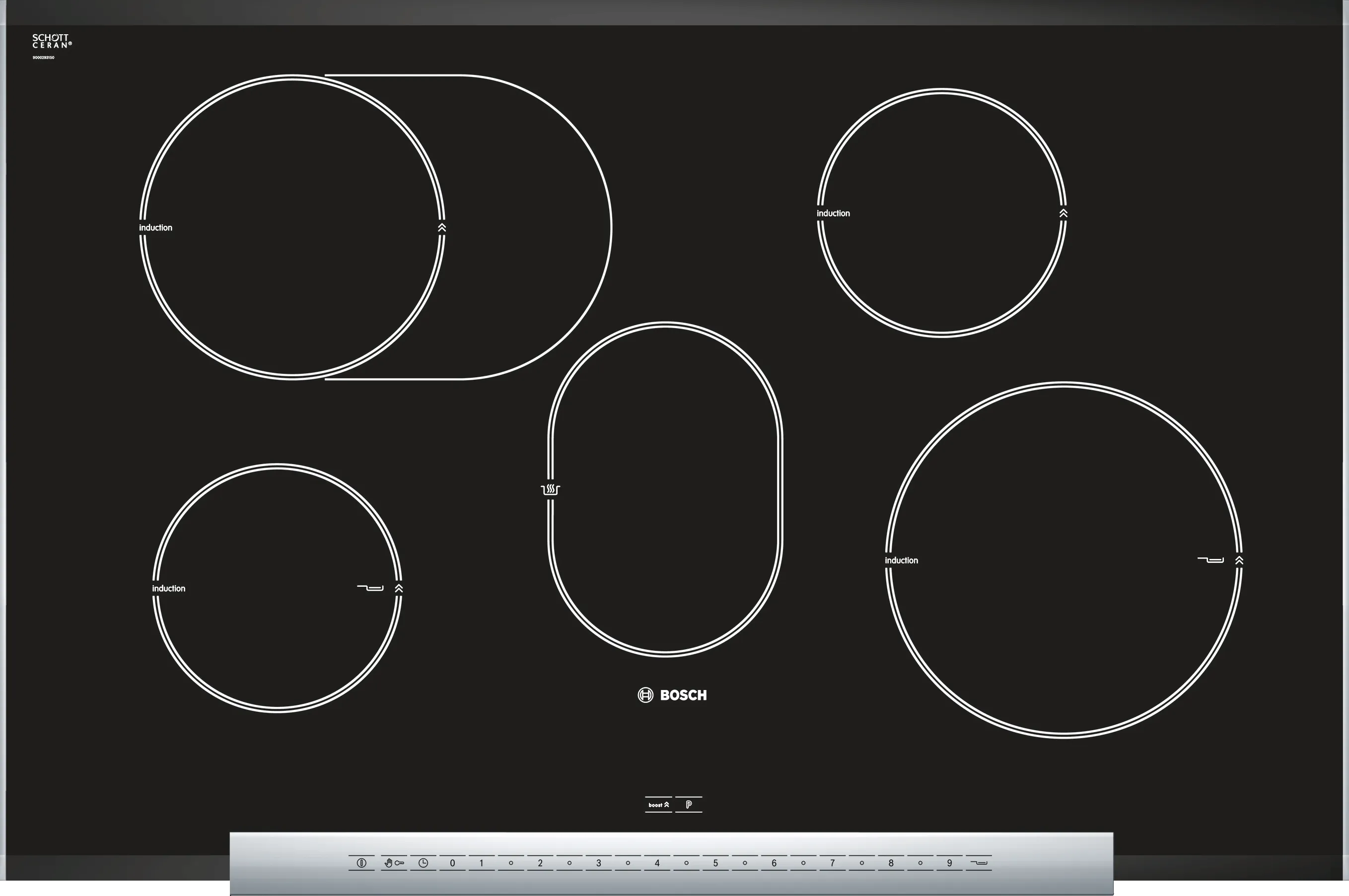Touch the steaming pot symbol on the oval zone
The image size is (1349, 896).
[550, 490]
